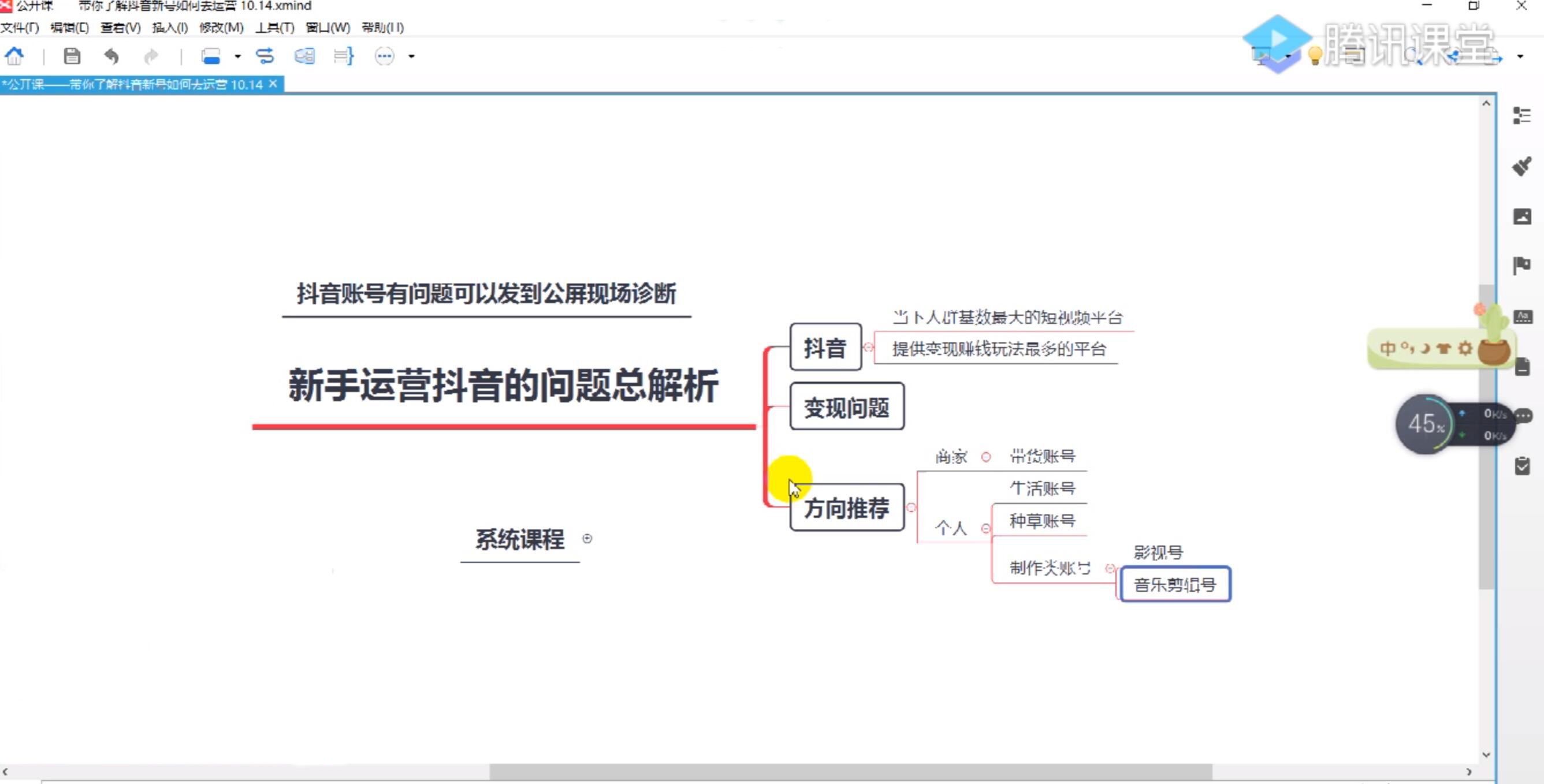
Task: Open the Image panel in right sidebar
Action: 1521,216
